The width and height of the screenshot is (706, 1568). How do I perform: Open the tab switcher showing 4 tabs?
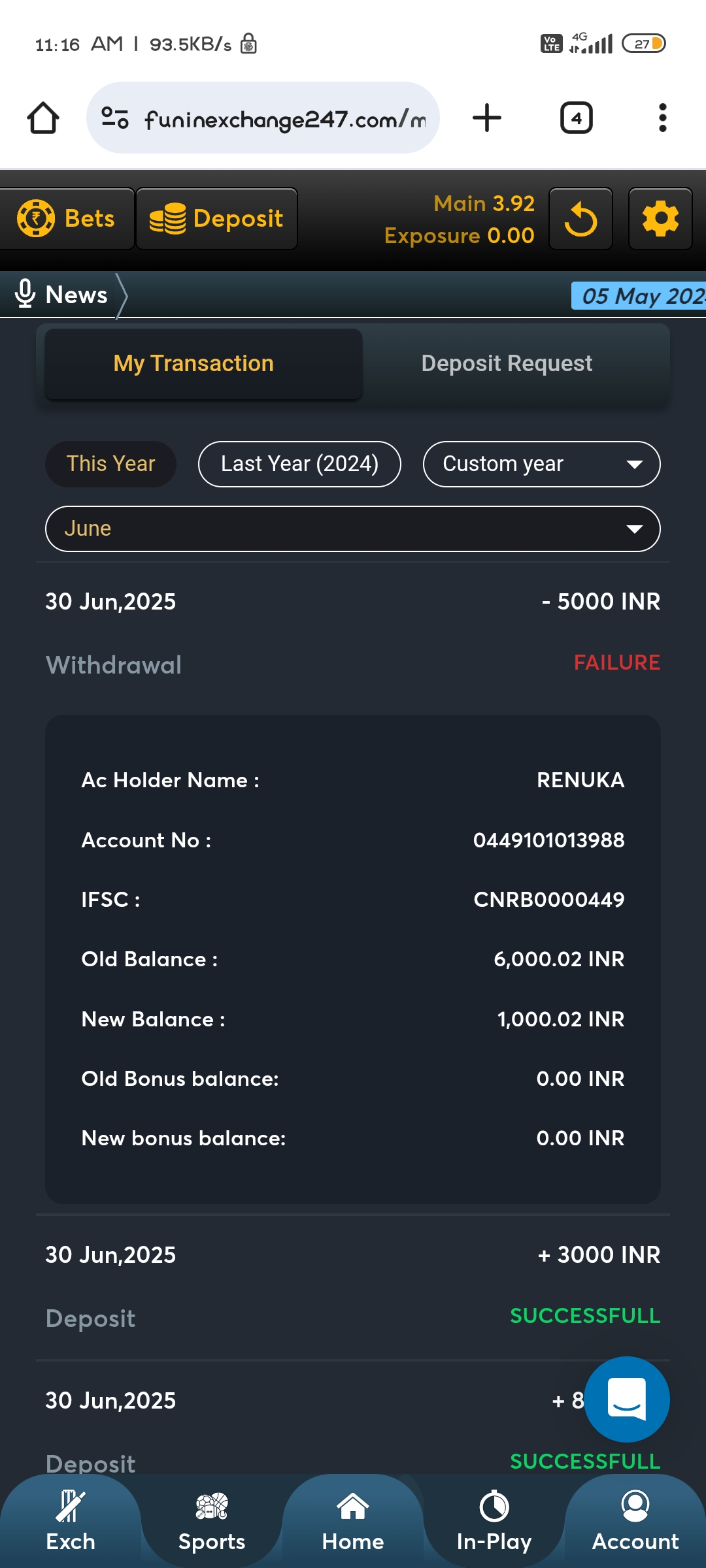coord(576,118)
